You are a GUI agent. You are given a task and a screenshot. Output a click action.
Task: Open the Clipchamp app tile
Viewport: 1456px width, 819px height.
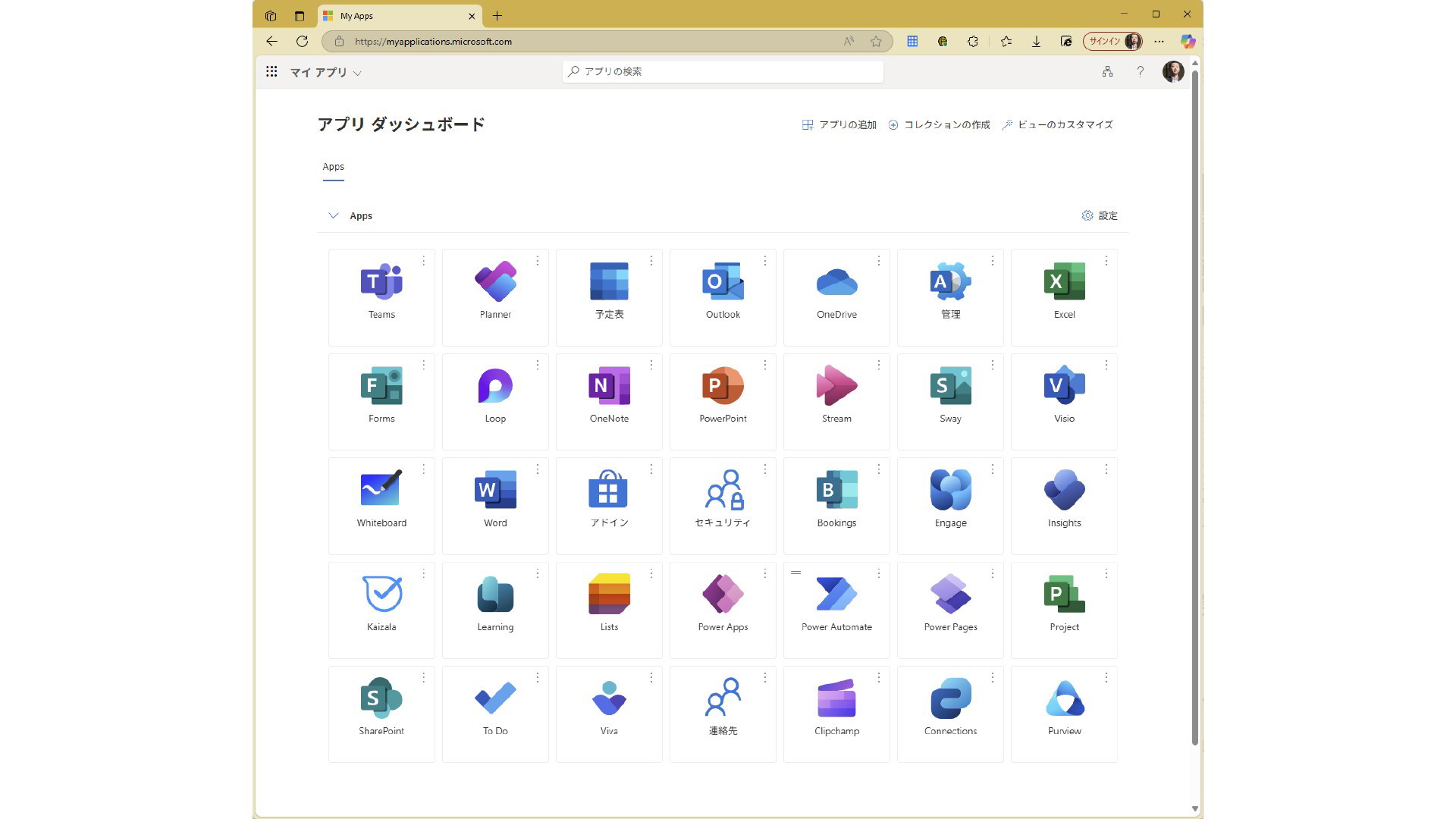[x=836, y=714]
